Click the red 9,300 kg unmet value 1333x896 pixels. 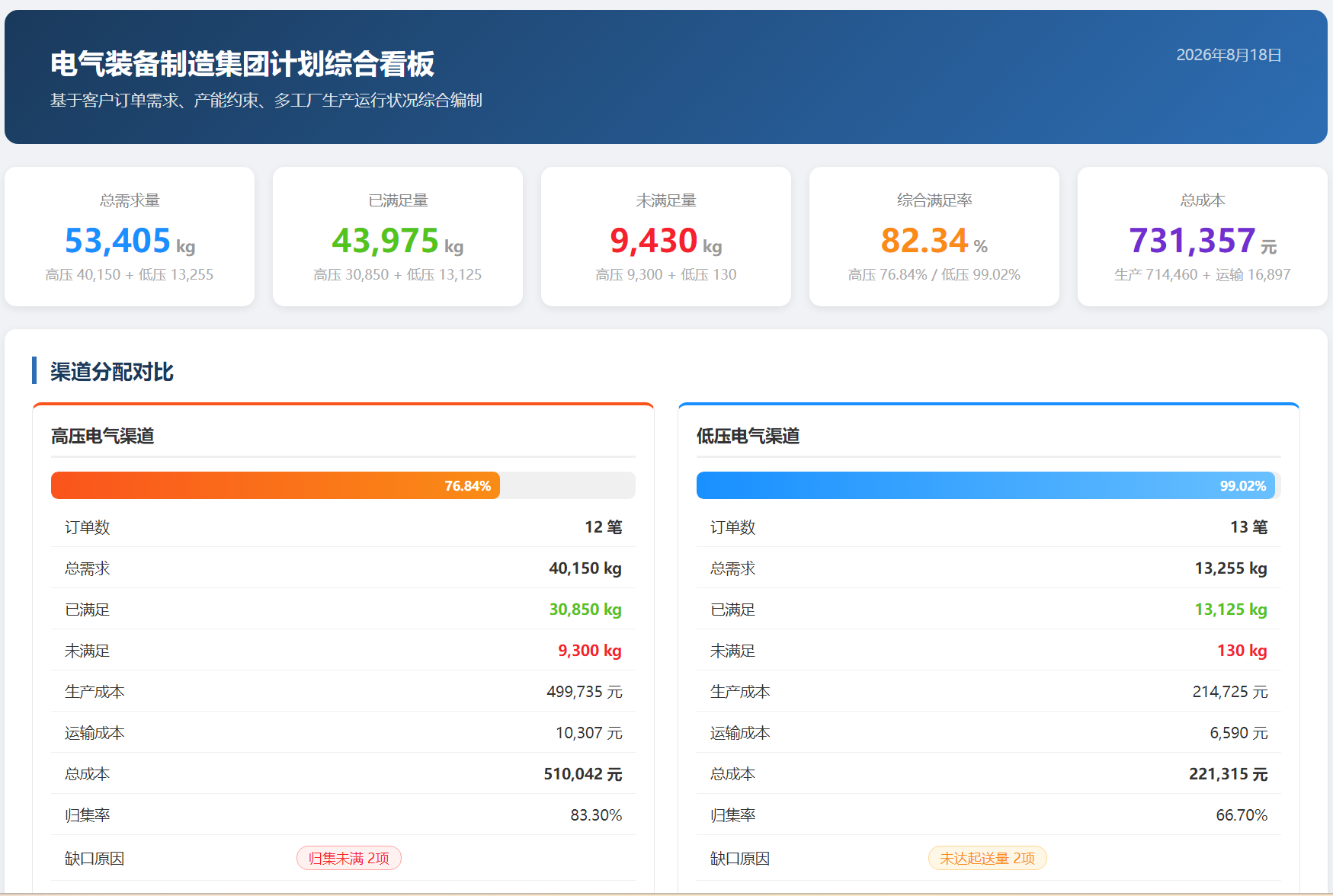pos(590,651)
